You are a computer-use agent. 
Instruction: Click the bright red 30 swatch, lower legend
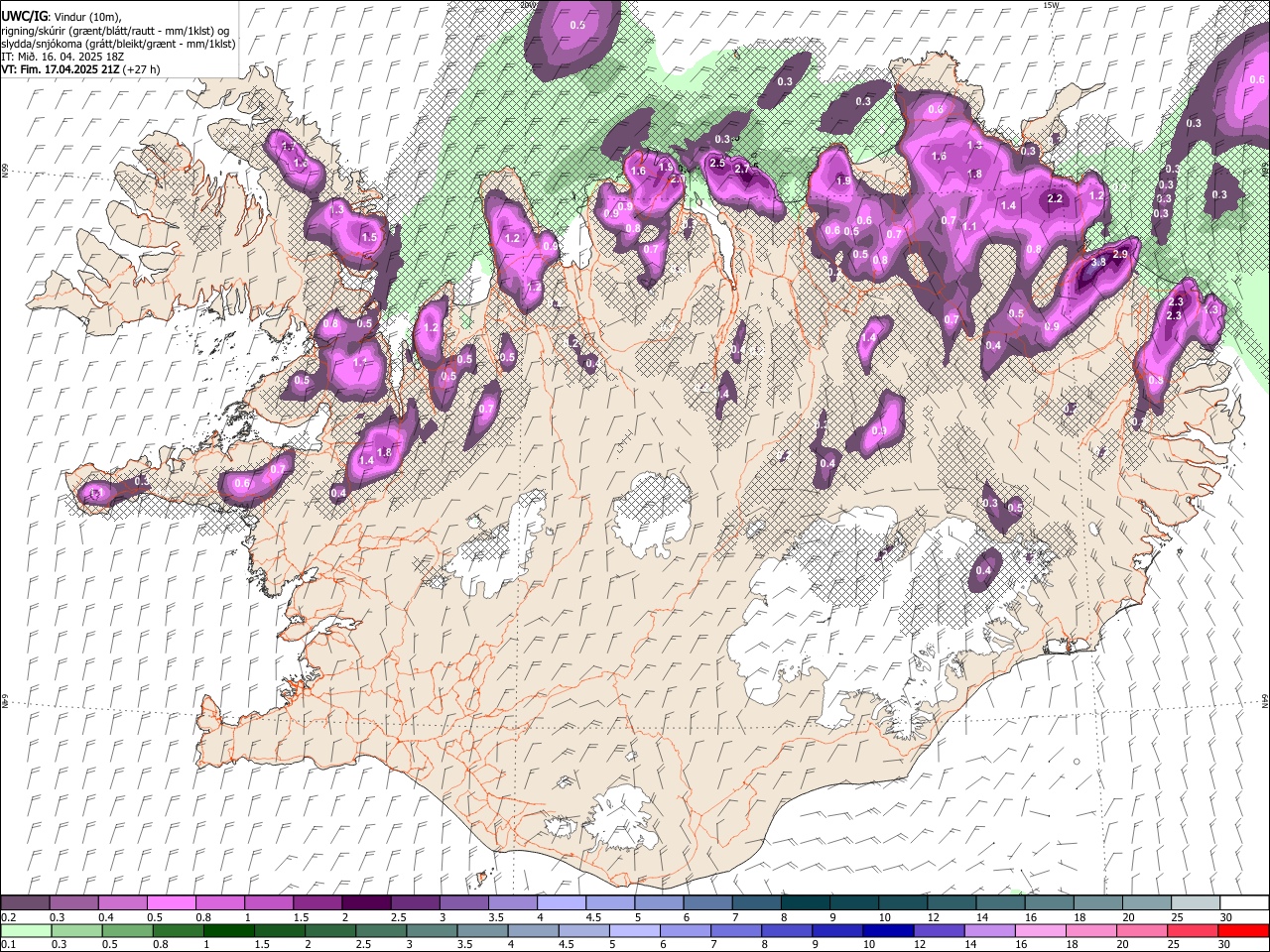click(x=1244, y=930)
